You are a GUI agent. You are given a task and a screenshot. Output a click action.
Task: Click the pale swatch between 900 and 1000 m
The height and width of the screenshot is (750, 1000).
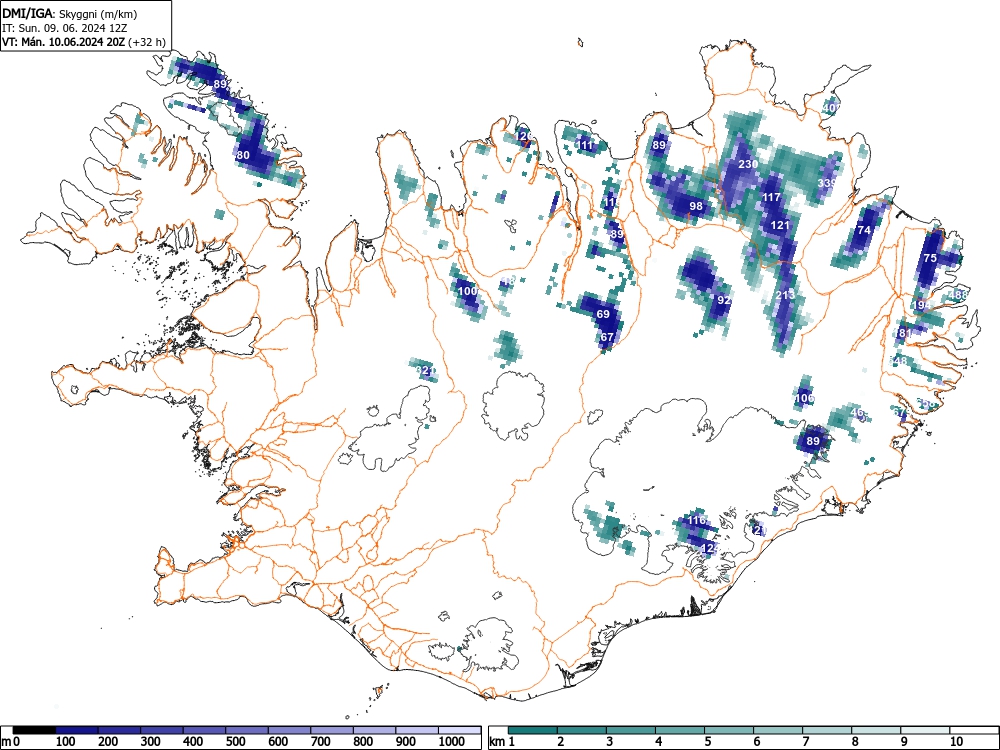tap(417, 730)
